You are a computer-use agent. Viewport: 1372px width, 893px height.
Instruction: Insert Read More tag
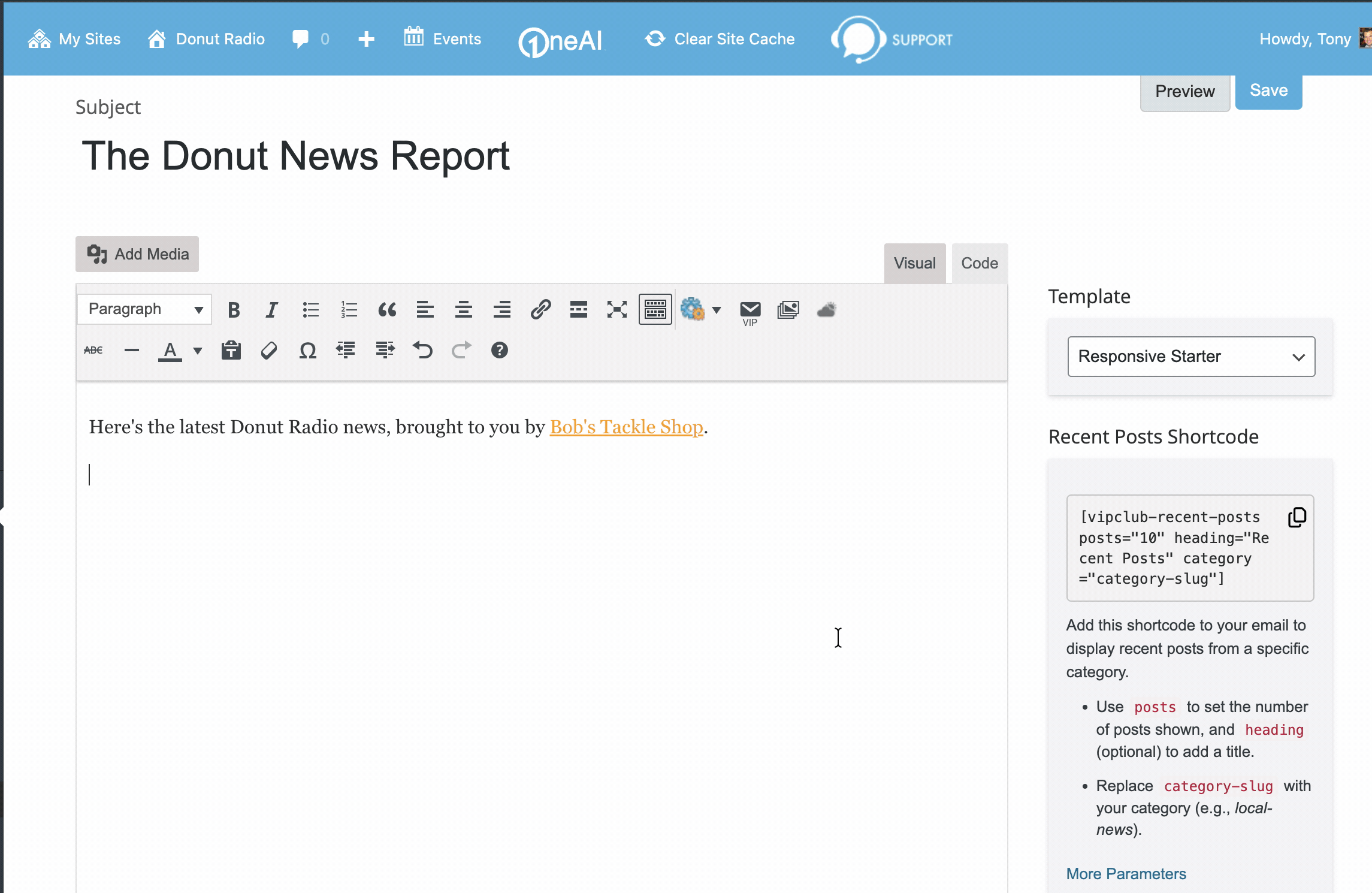tap(578, 310)
